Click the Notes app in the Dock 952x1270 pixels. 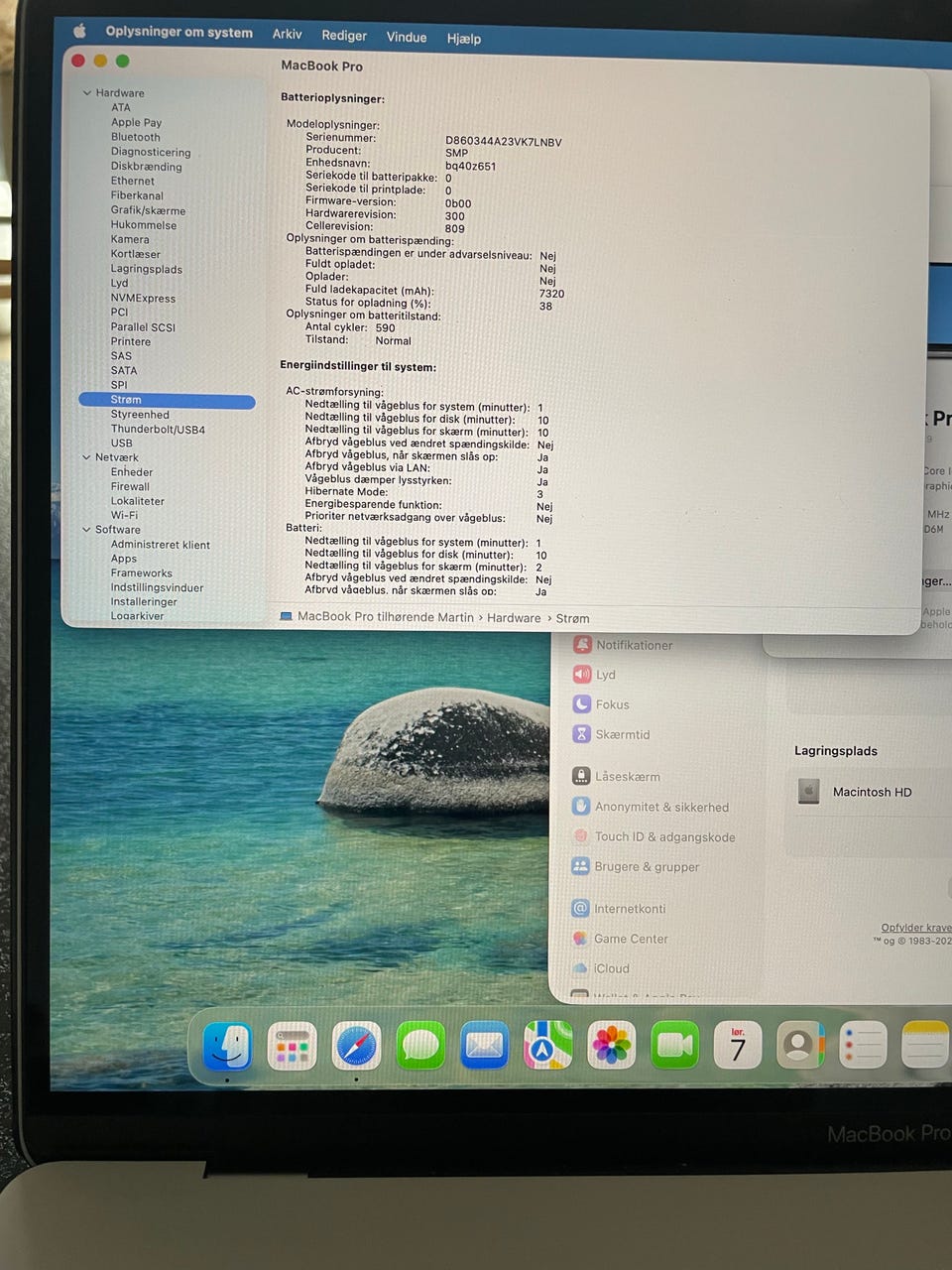point(926,1046)
